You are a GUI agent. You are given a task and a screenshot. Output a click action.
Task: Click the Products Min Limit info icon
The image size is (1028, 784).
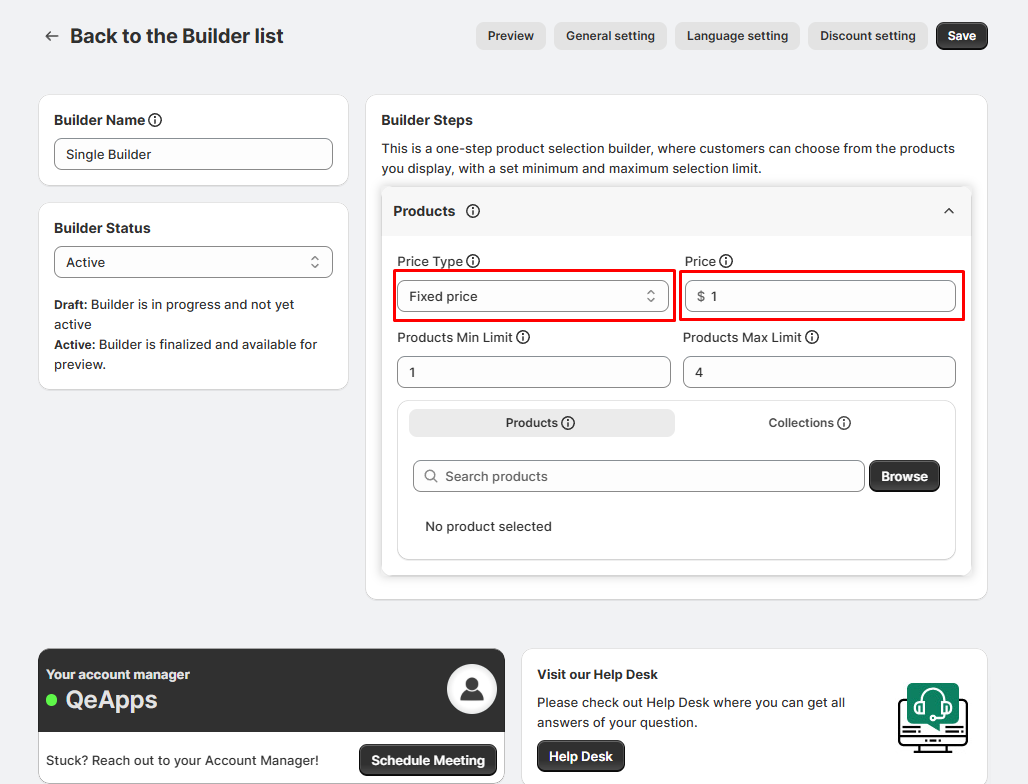click(x=523, y=337)
